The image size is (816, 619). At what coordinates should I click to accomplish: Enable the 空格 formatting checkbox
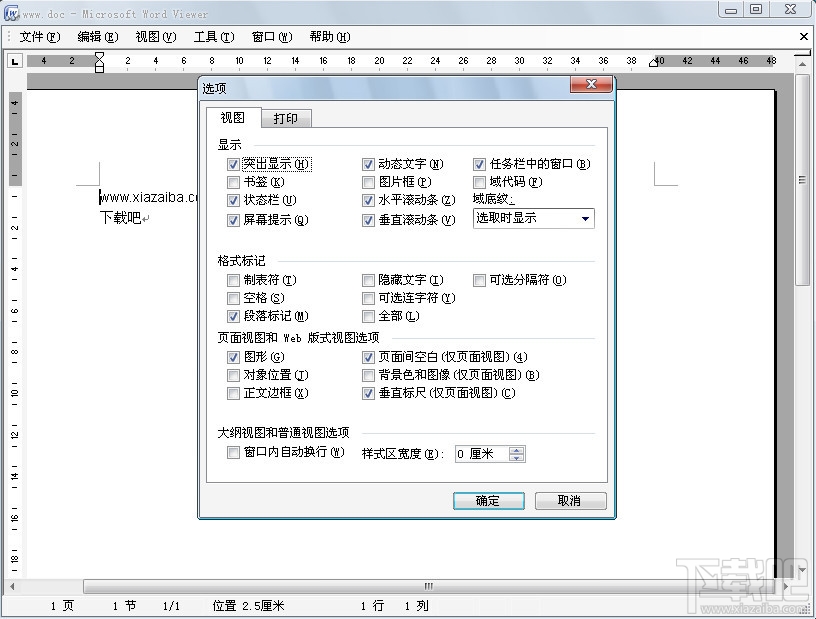click(234, 298)
